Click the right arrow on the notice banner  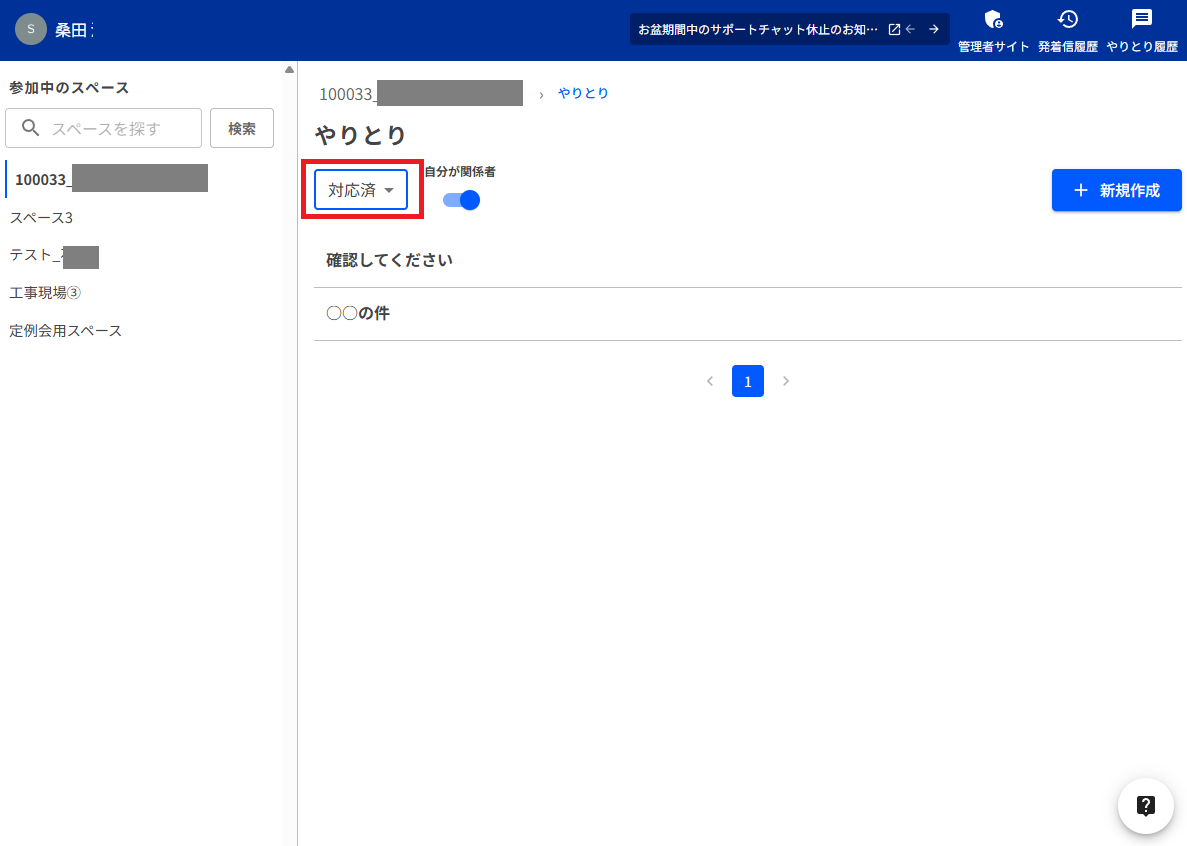(x=935, y=29)
